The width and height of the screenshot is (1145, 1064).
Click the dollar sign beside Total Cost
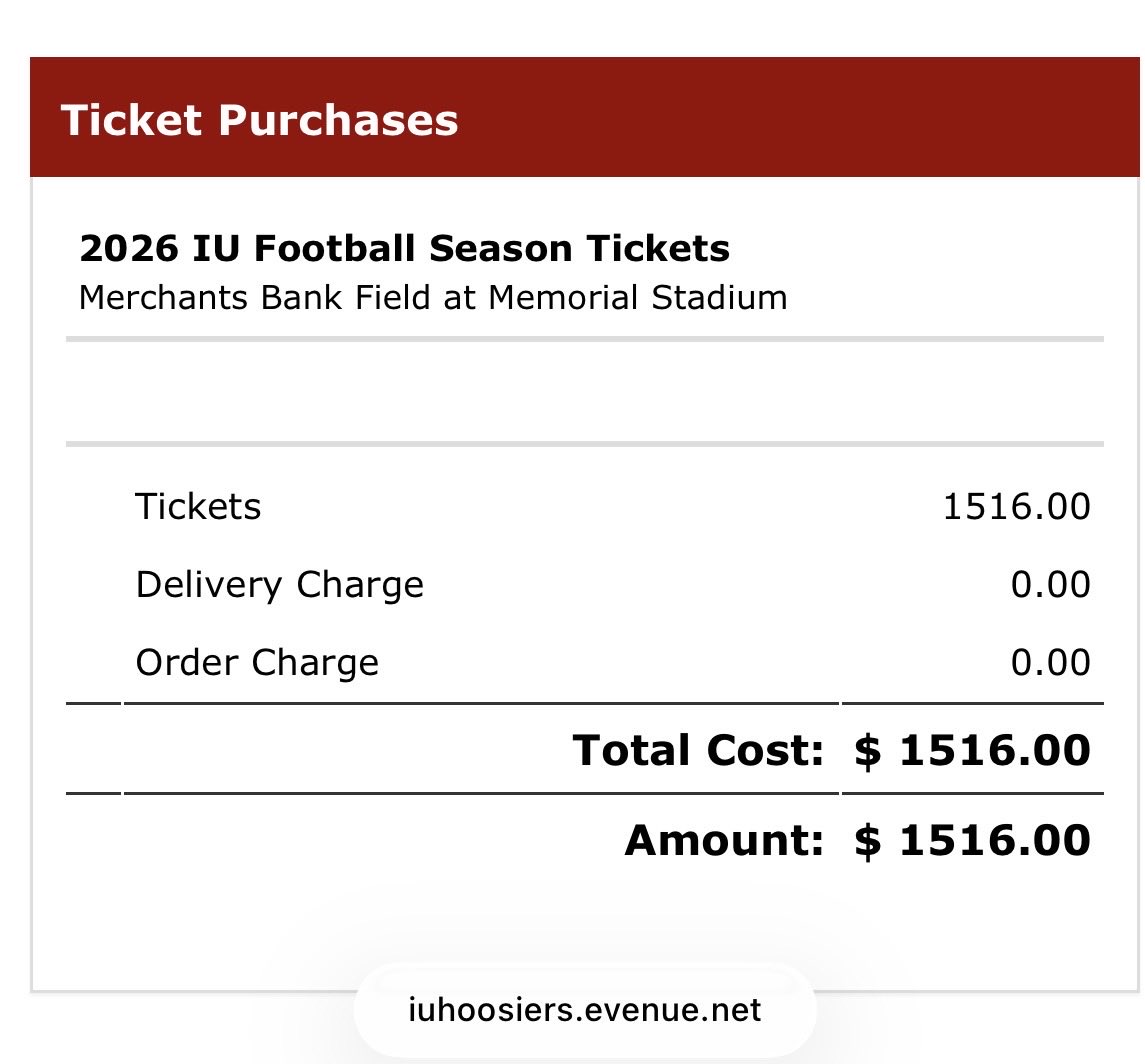click(x=868, y=750)
